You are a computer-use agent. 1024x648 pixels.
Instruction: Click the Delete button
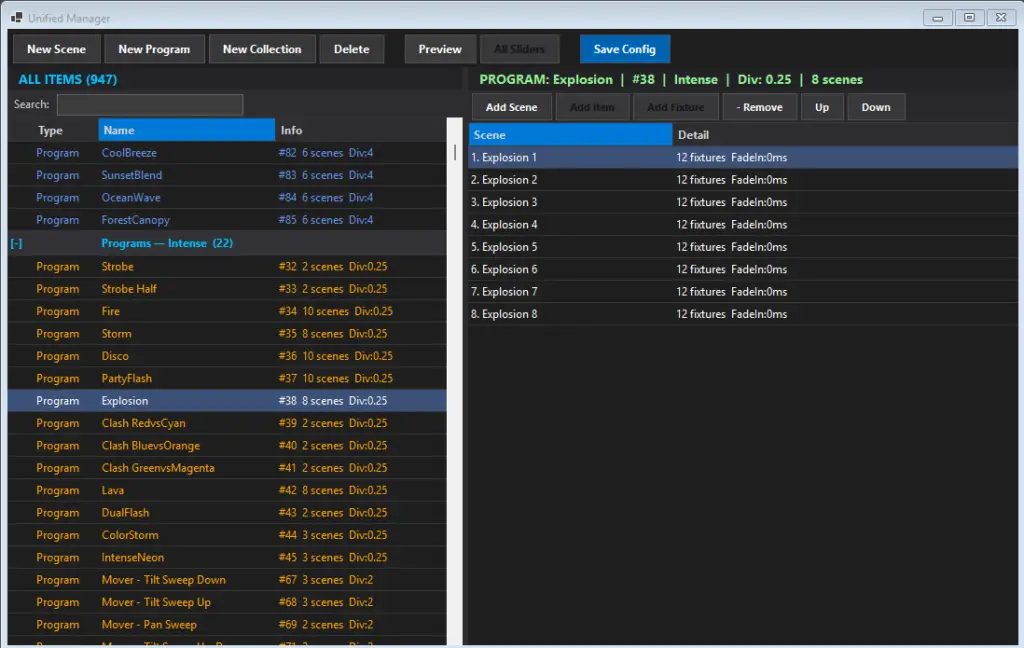coord(351,49)
